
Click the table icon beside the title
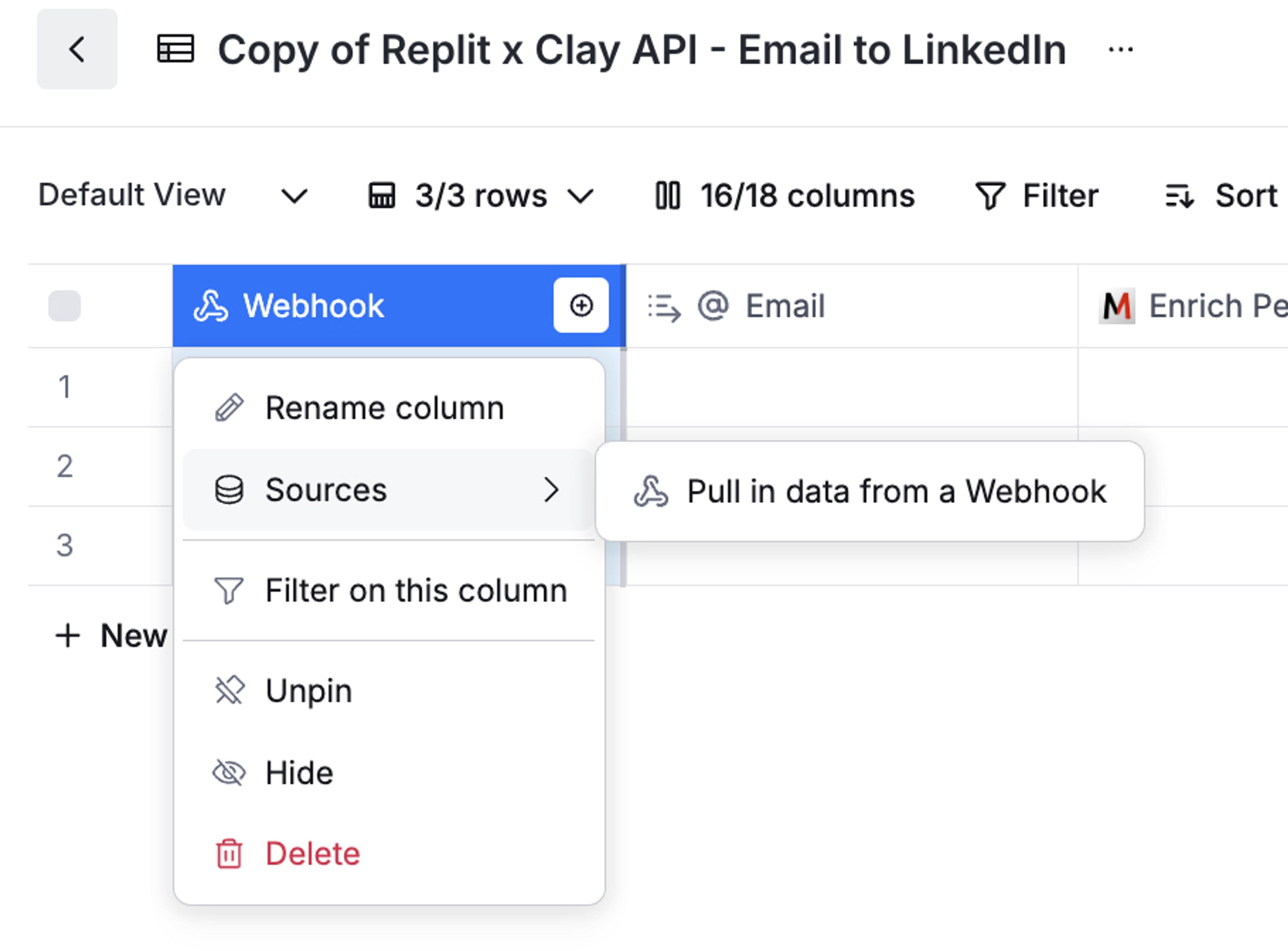(x=176, y=50)
